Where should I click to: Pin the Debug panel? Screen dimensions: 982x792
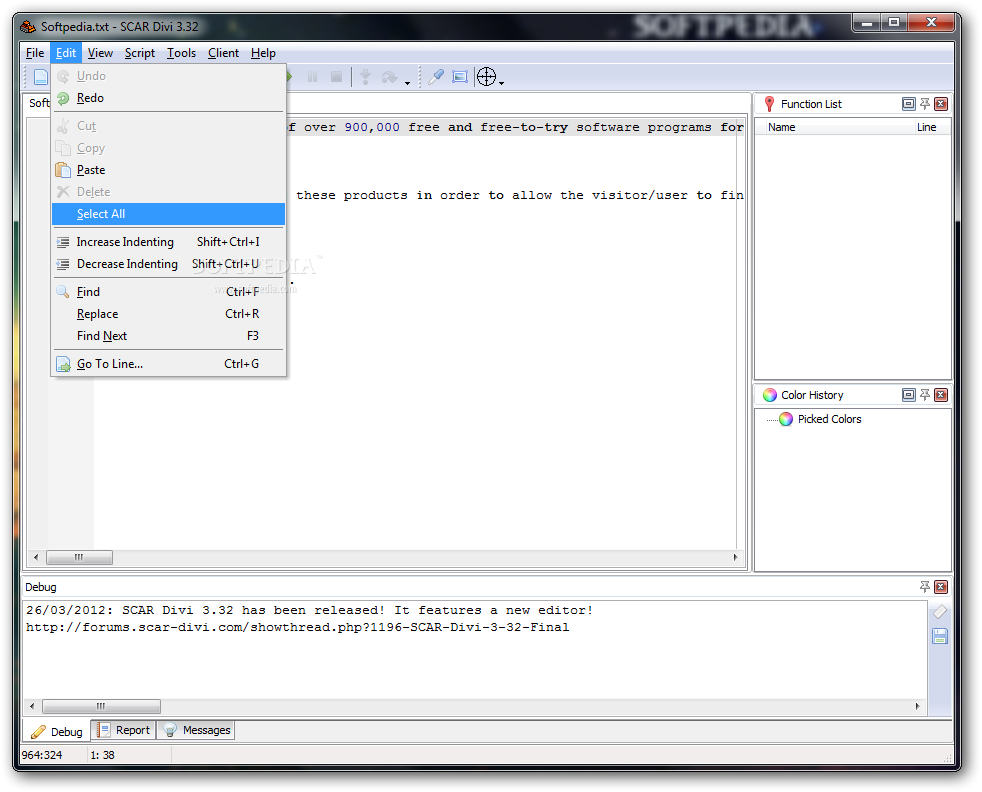[x=924, y=587]
